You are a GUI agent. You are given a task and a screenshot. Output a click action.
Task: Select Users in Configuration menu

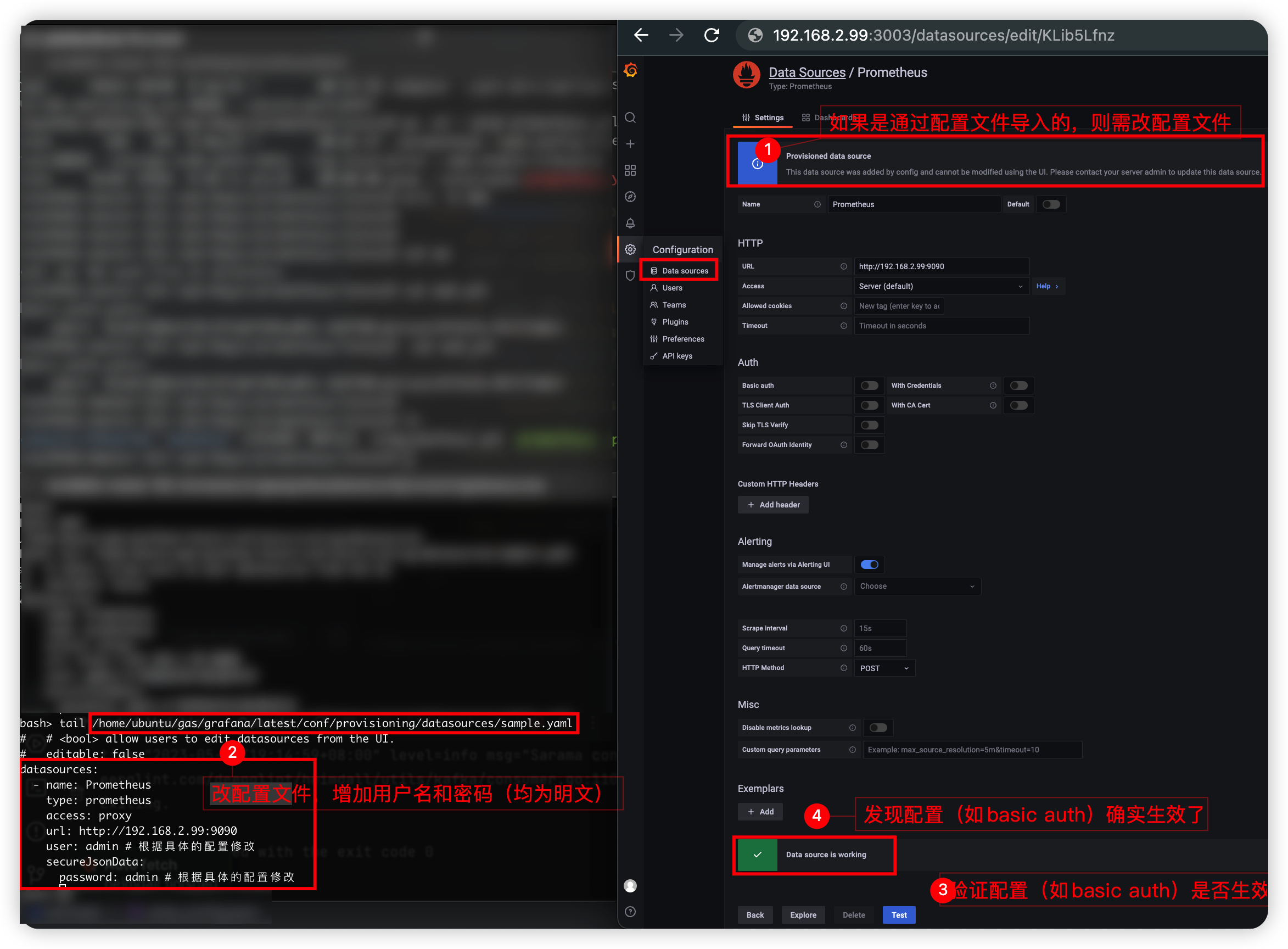(672, 288)
